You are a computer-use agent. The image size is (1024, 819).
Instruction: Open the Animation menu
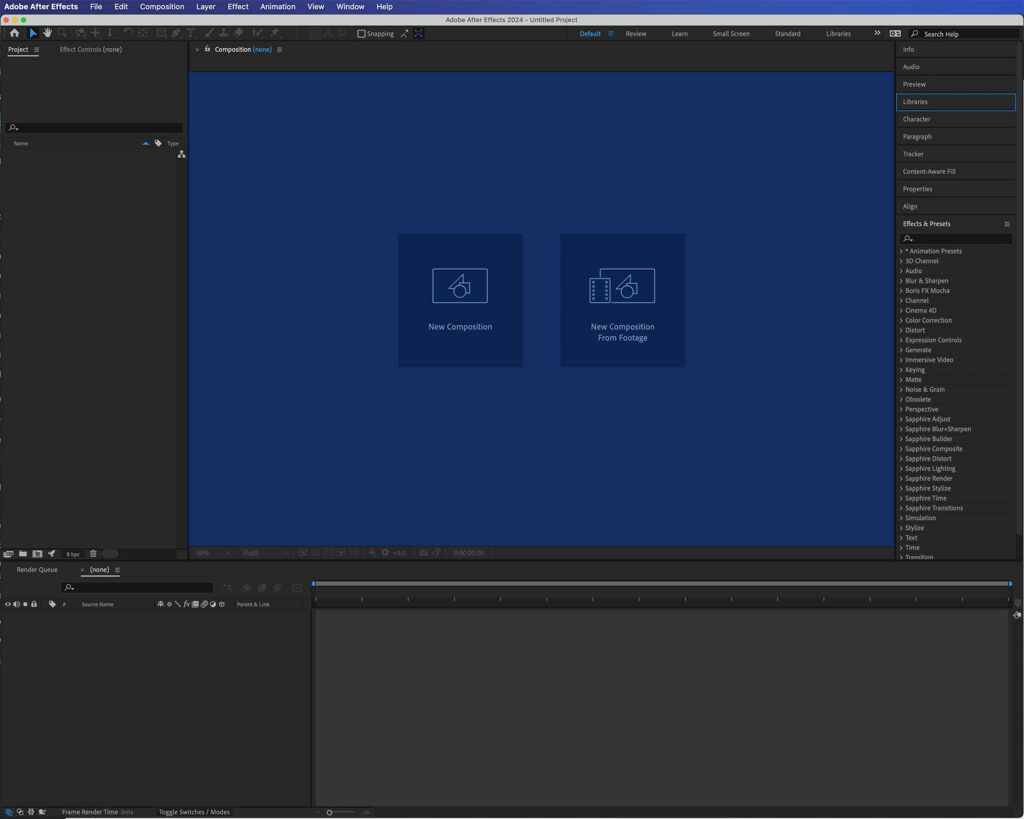pyautogui.click(x=278, y=7)
